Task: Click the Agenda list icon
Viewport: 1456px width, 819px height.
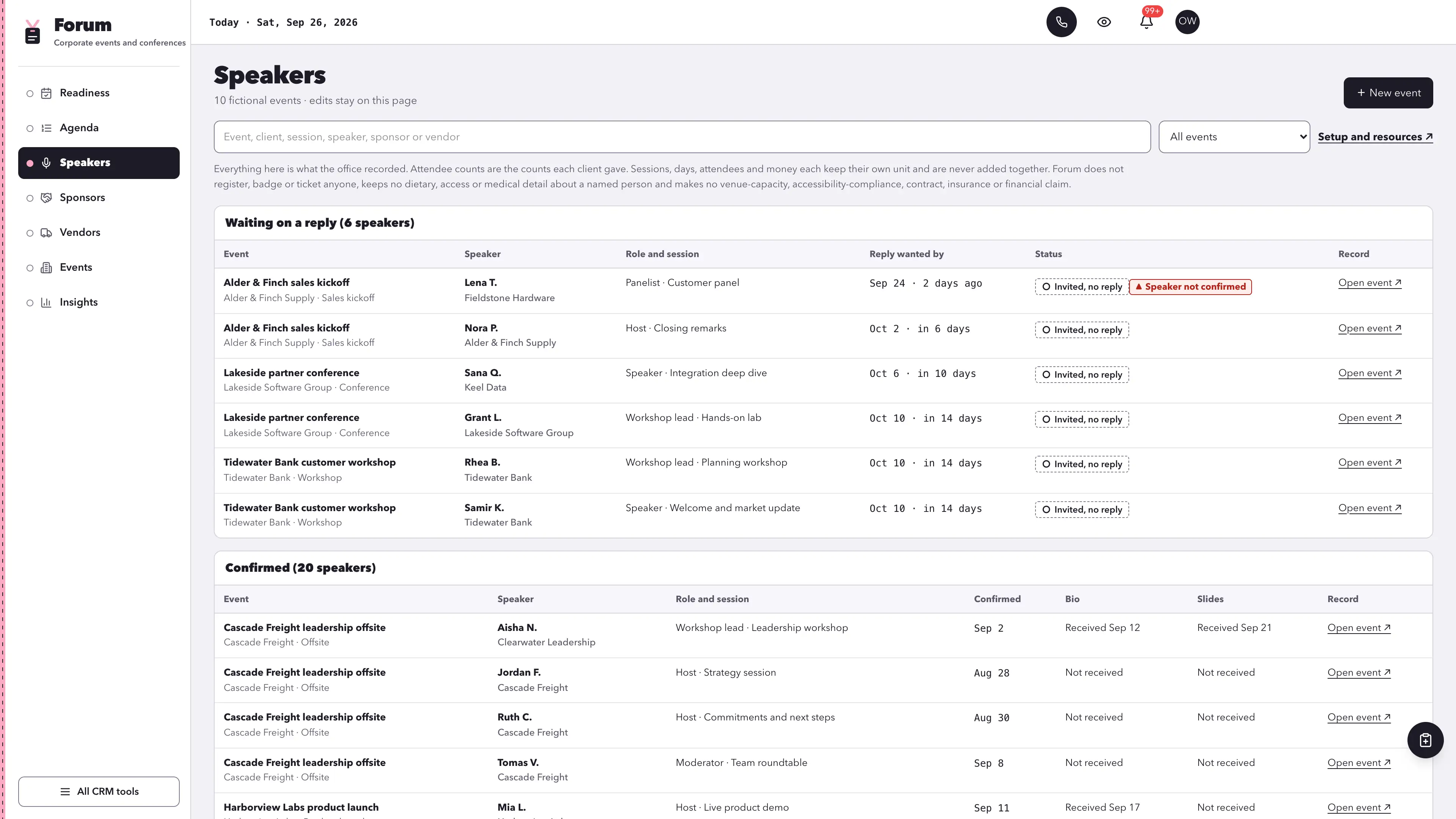Action: [x=46, y=128]
